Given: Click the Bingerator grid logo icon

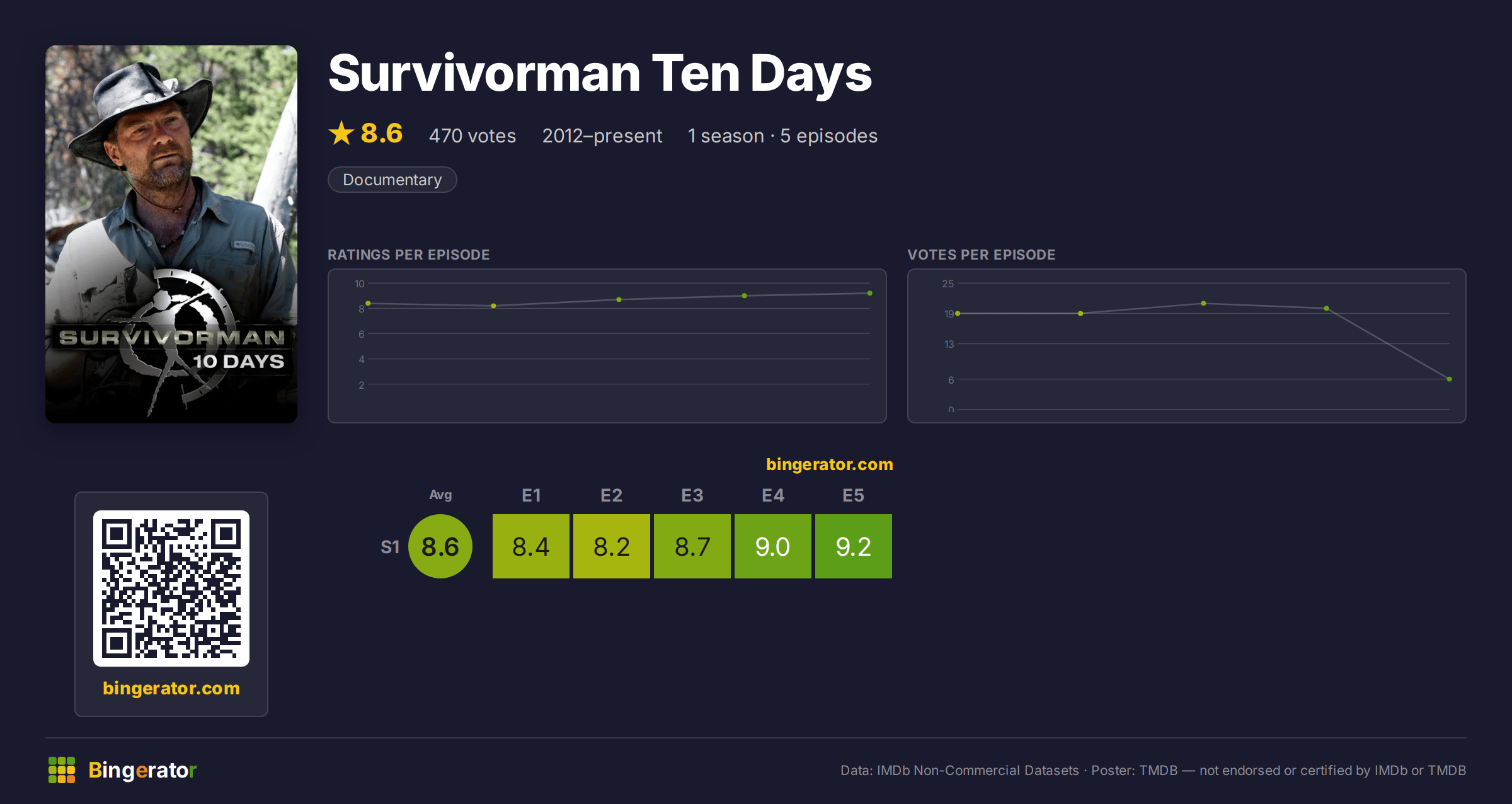Looking at the screenshot, I should pyautogui.click(x=62, y=770).
